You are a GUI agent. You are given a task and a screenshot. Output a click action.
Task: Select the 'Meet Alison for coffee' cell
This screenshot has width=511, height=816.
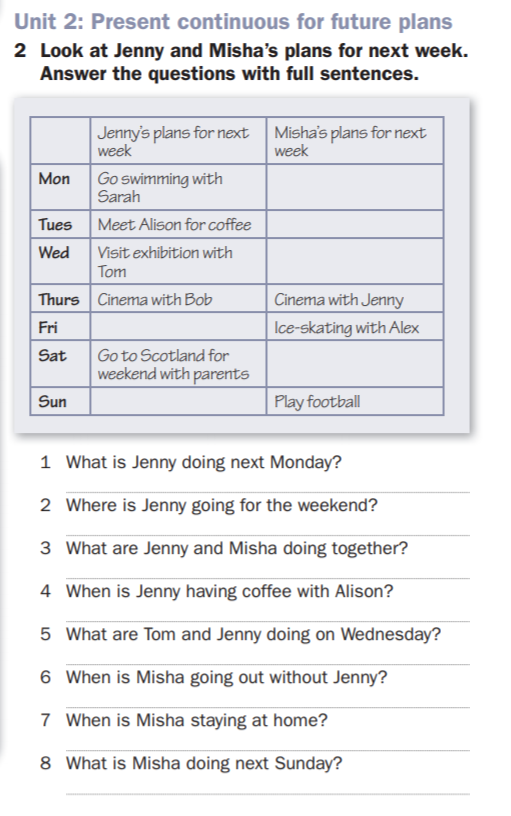point(178,224)
